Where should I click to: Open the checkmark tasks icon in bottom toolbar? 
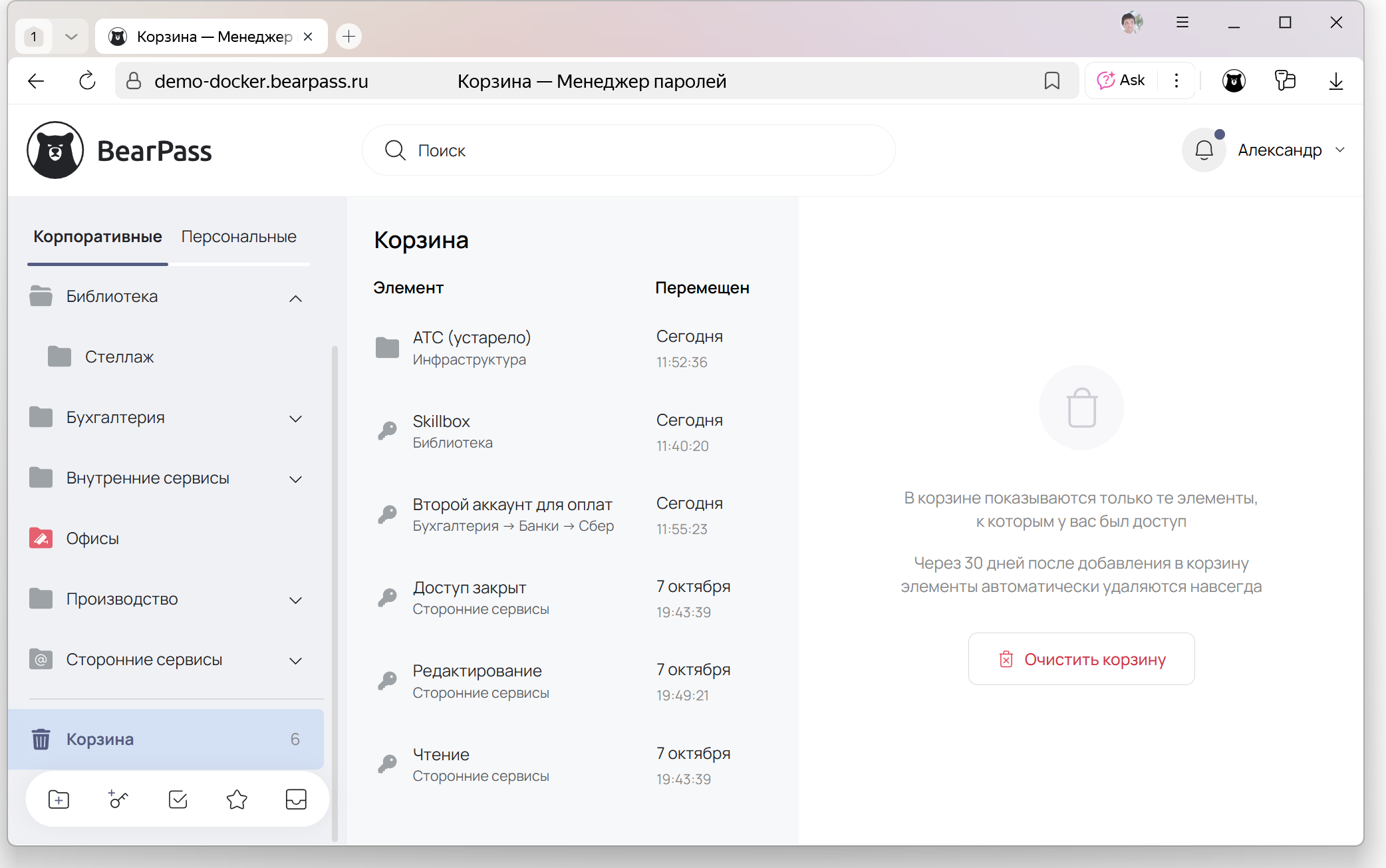click(178, 799)
